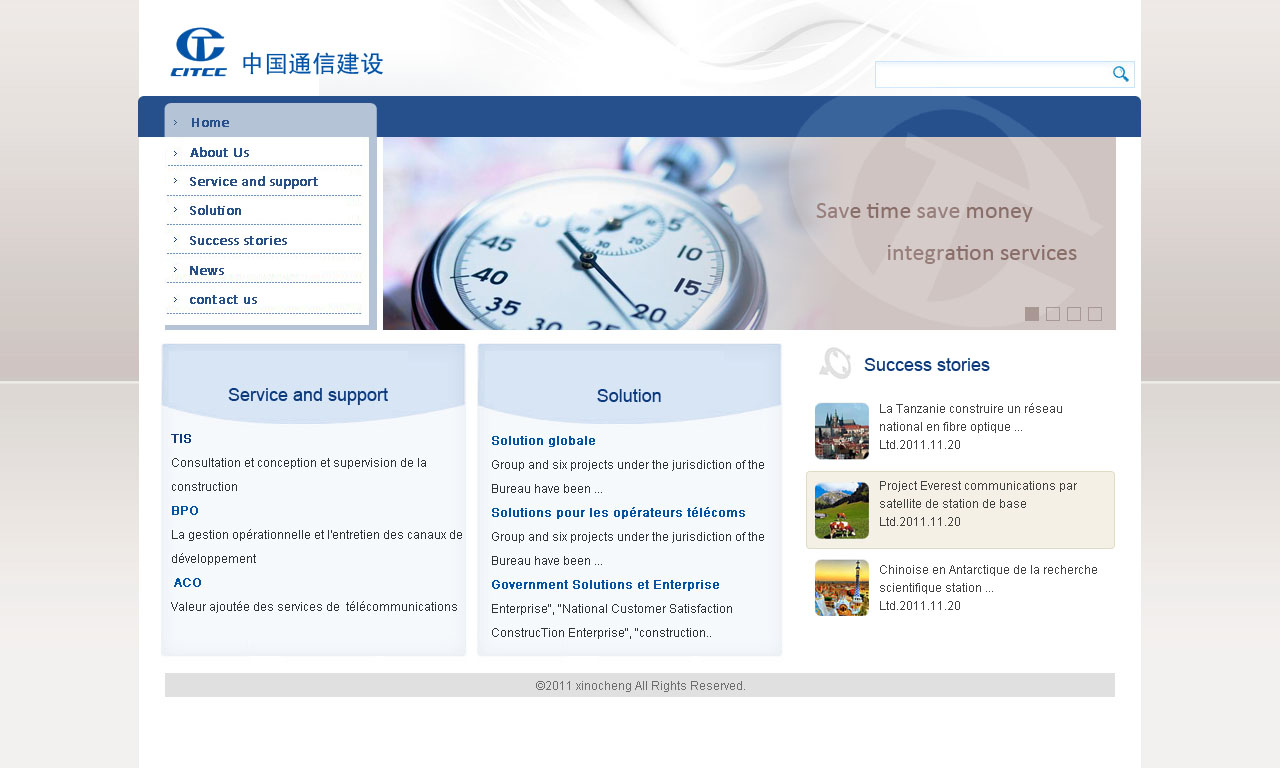This screenshot has width=1280, height=768.
Task: Click Save time save money banner text
Action: pyautogui.click(x=924, y=211)
